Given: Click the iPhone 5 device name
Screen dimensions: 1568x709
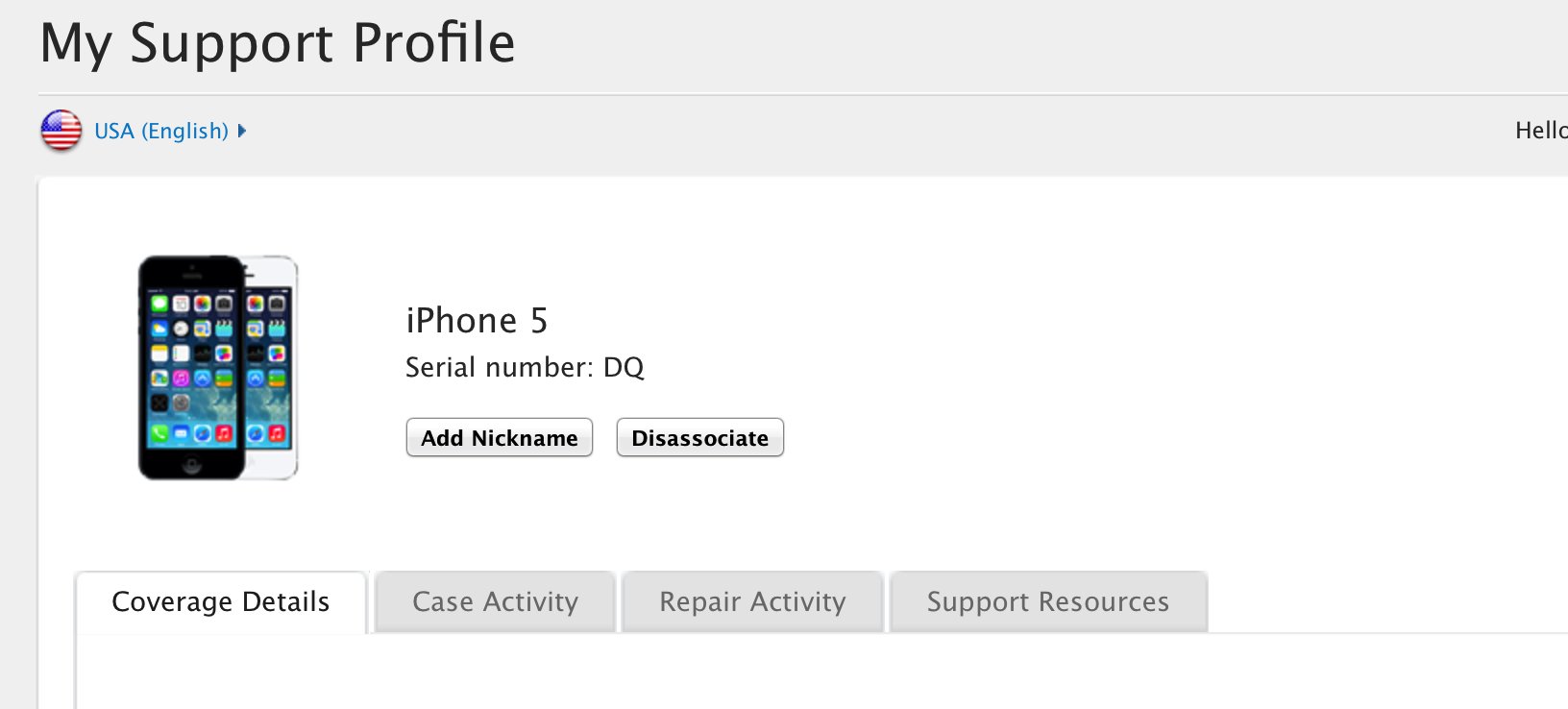Looking at the screenshot, I should [x=477, y=321].
